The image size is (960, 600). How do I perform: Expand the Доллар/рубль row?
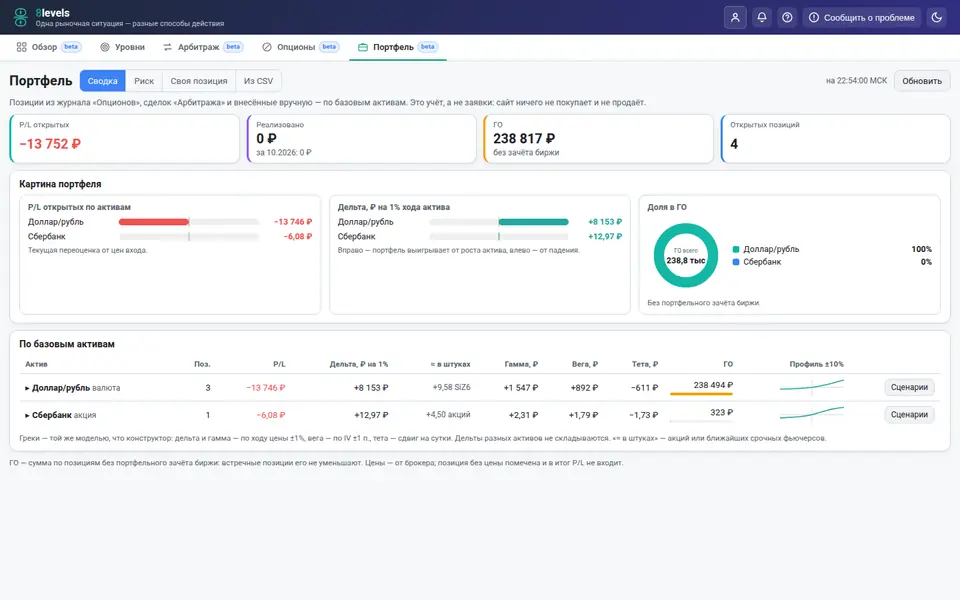pos(27,388)
